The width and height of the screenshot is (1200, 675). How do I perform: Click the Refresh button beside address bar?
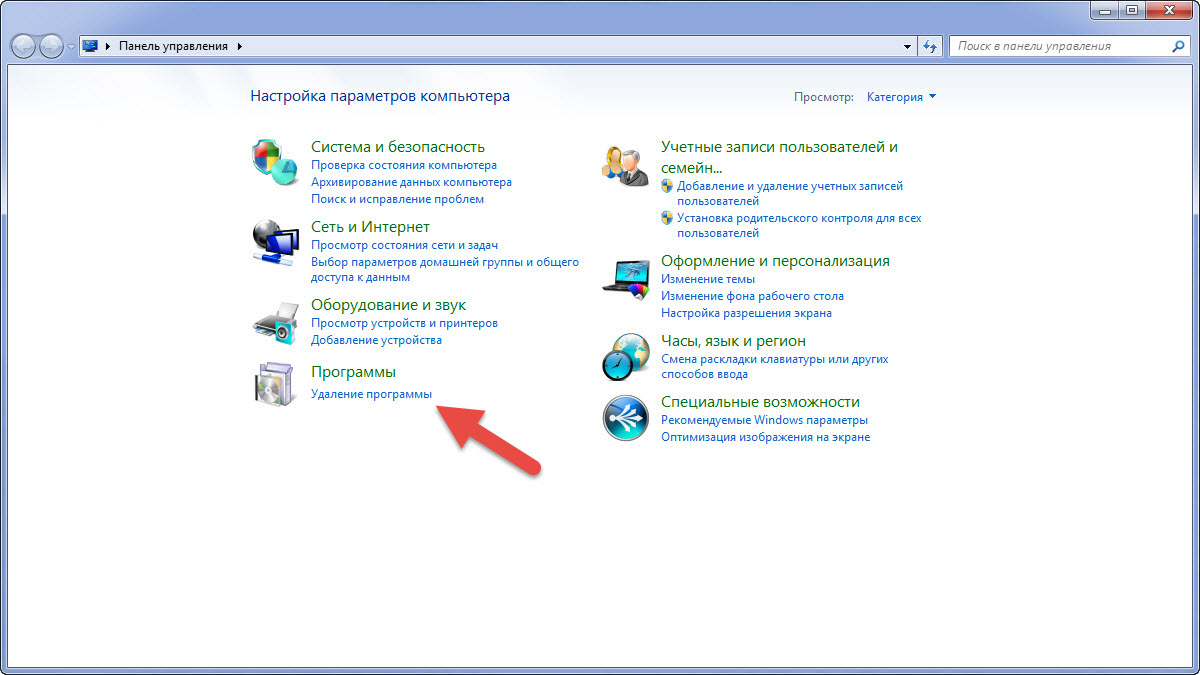tap(931, 46)
